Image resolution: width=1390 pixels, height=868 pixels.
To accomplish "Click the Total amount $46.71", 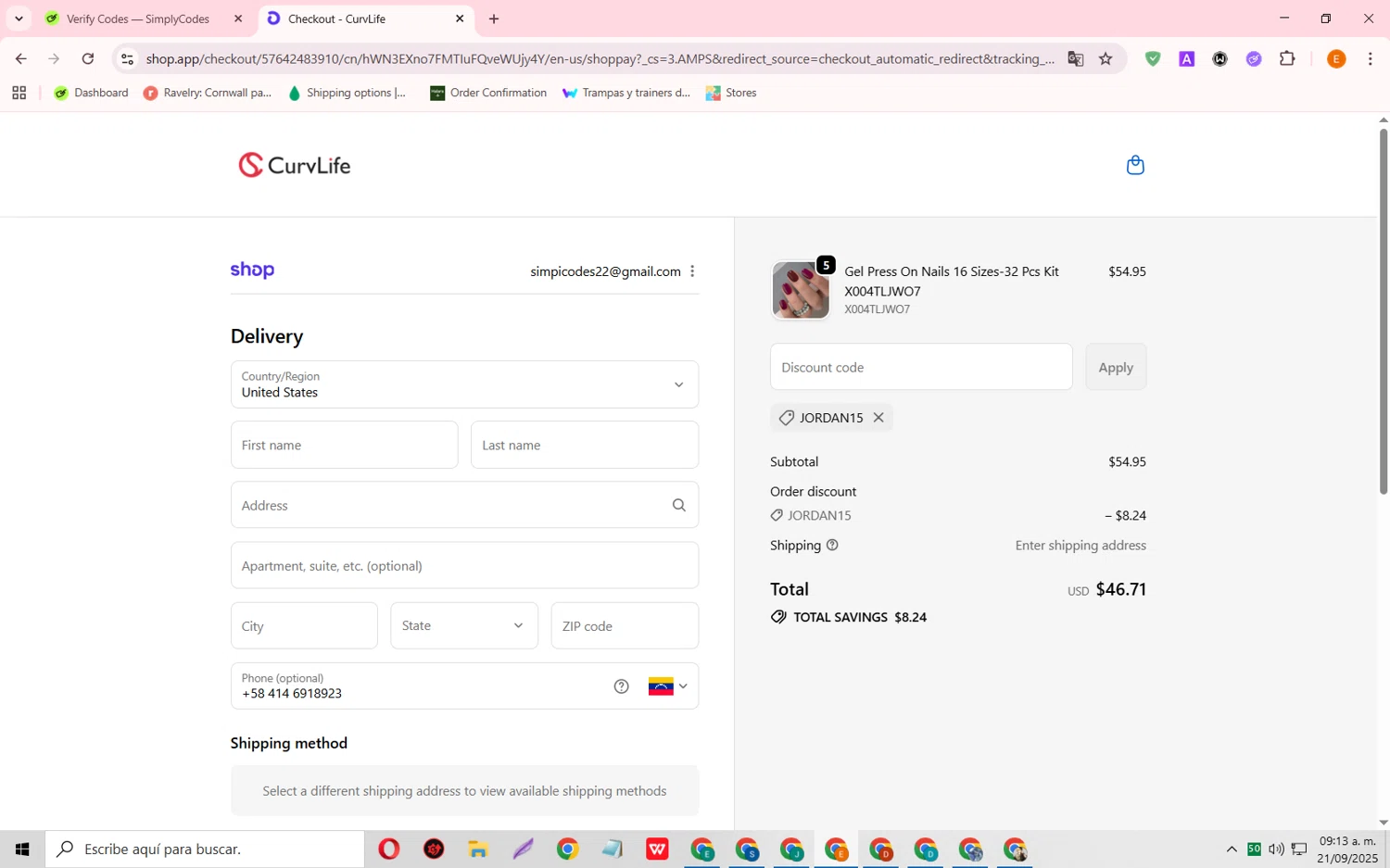I will [x=1120, y=589].
